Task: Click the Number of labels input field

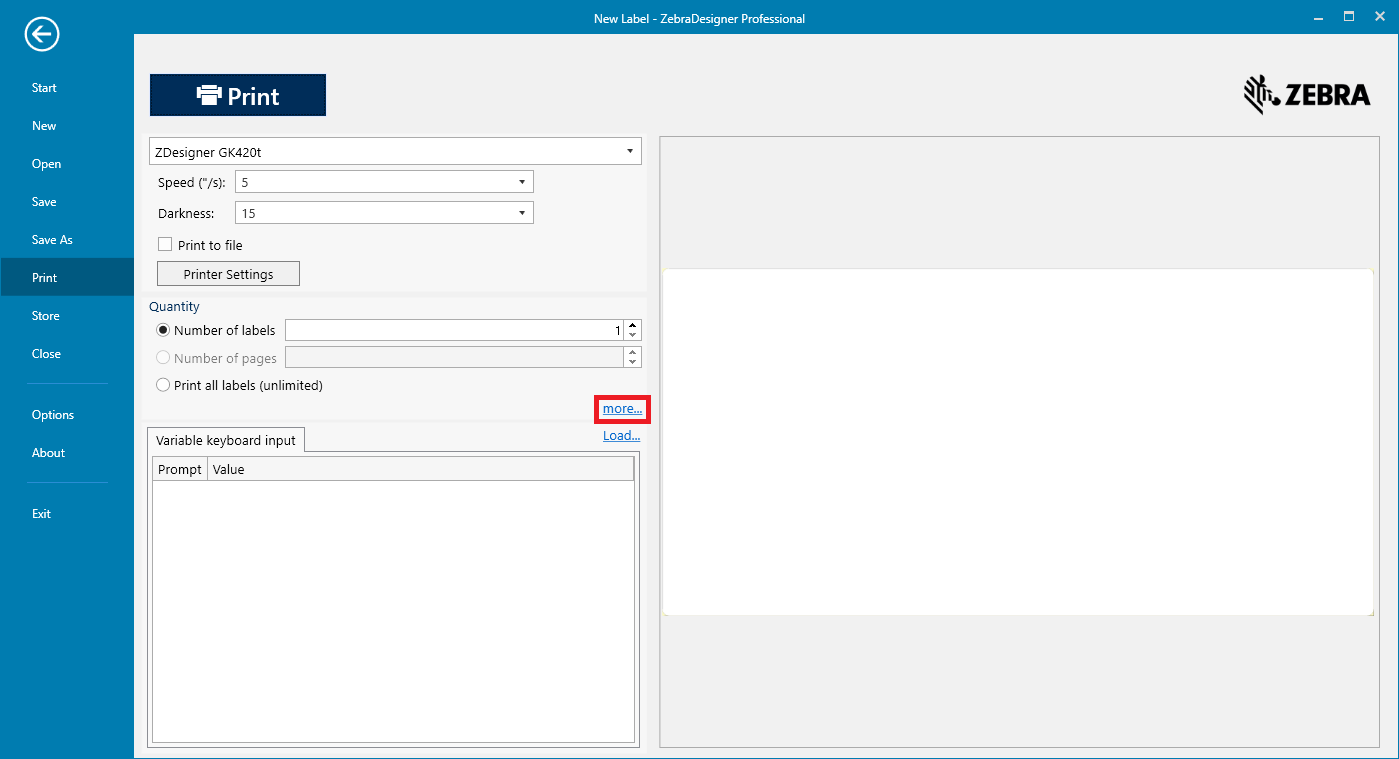Action: [454, 330]
